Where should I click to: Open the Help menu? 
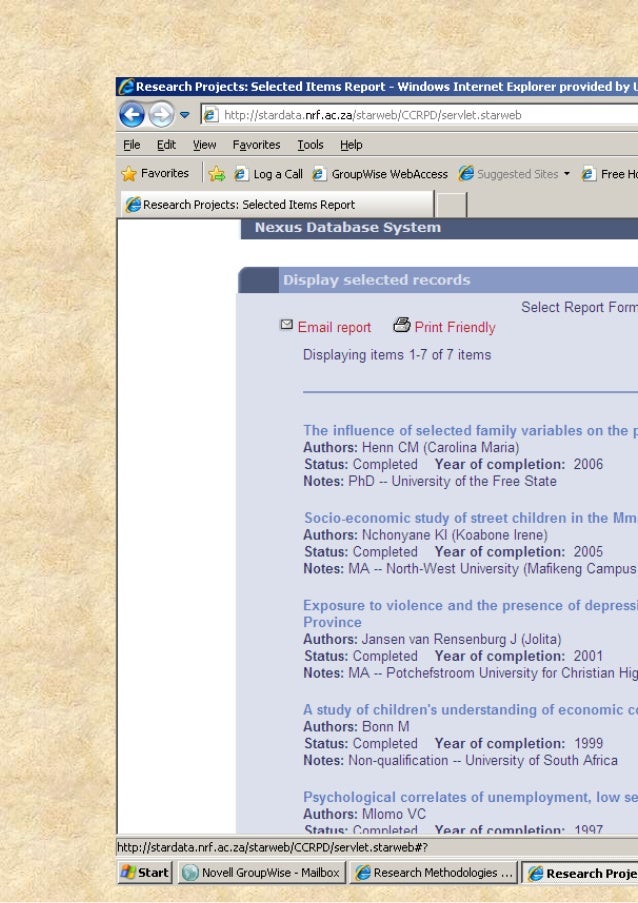tap(351, 145)
